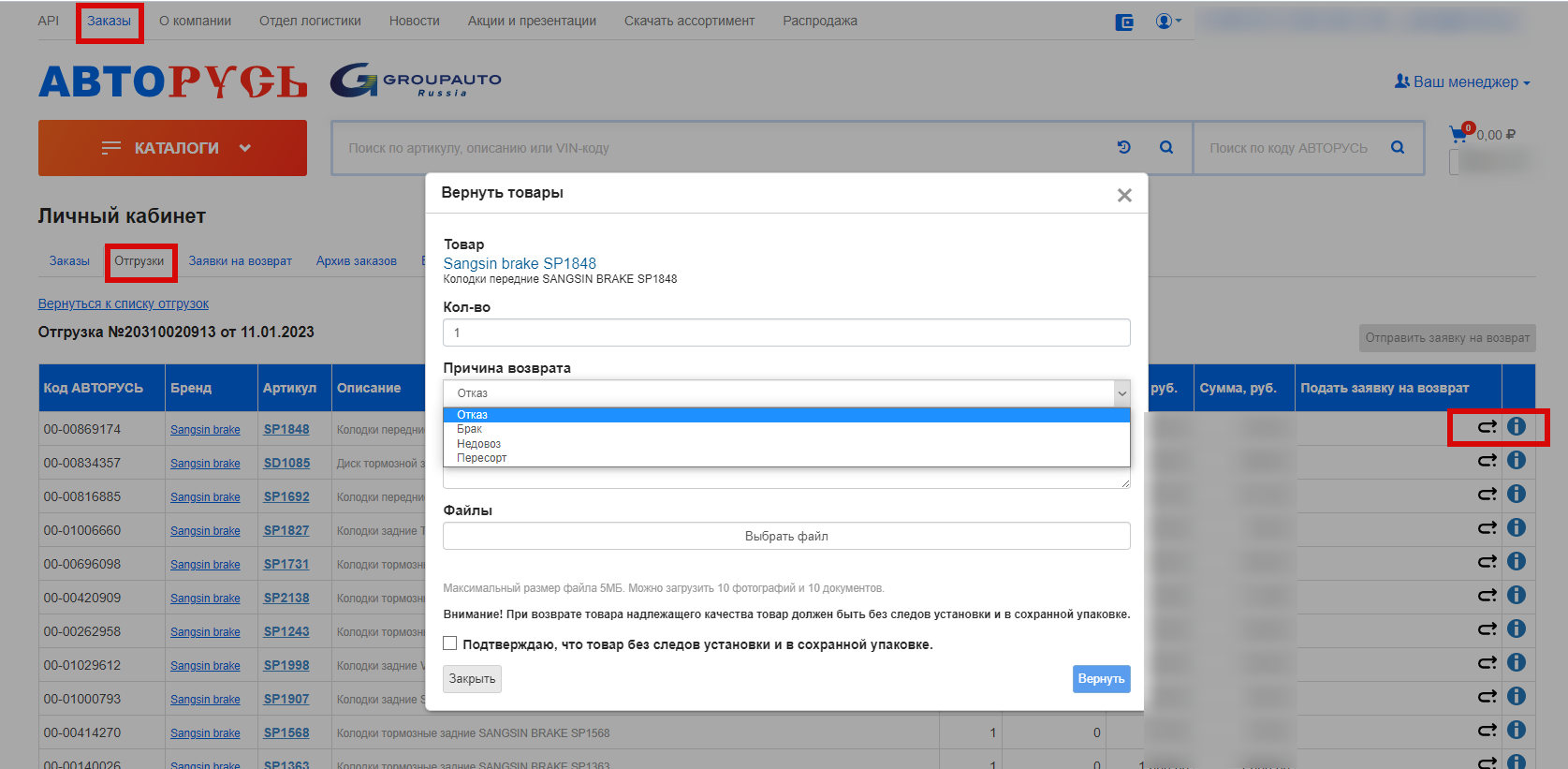Viewport: 1568px width, 769px height.
Task: Click return arrow icon for row 00-01029612
Action: (x=1487, y=663)
